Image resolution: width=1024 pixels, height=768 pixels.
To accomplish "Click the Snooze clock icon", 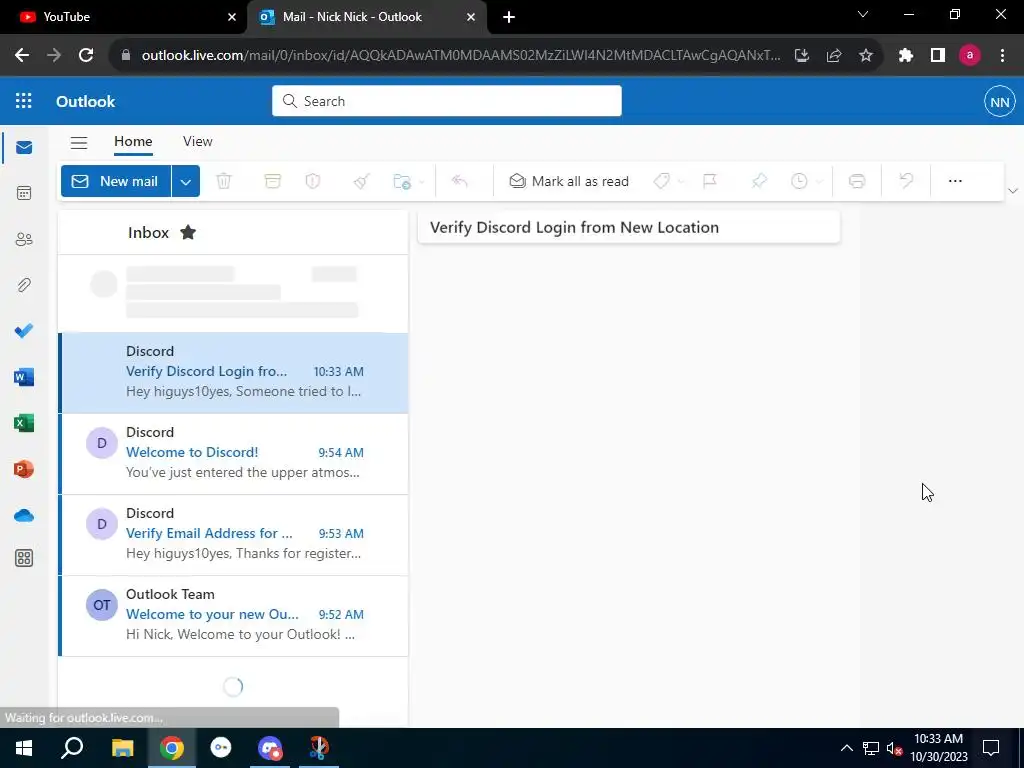I will (799, 181).
